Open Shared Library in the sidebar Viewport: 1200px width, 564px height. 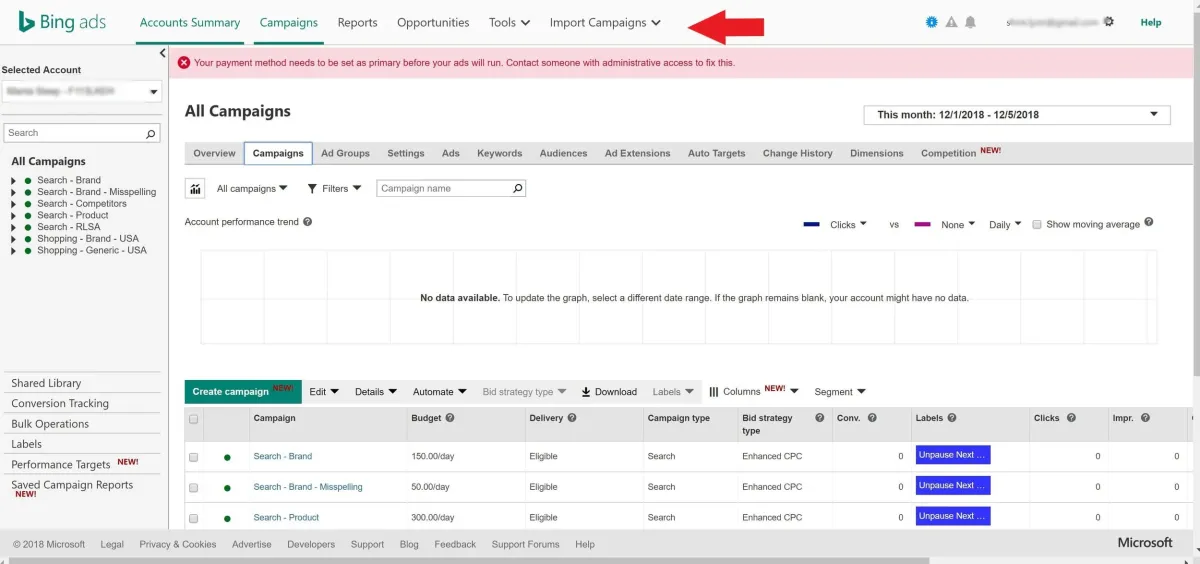pos(46,383)
